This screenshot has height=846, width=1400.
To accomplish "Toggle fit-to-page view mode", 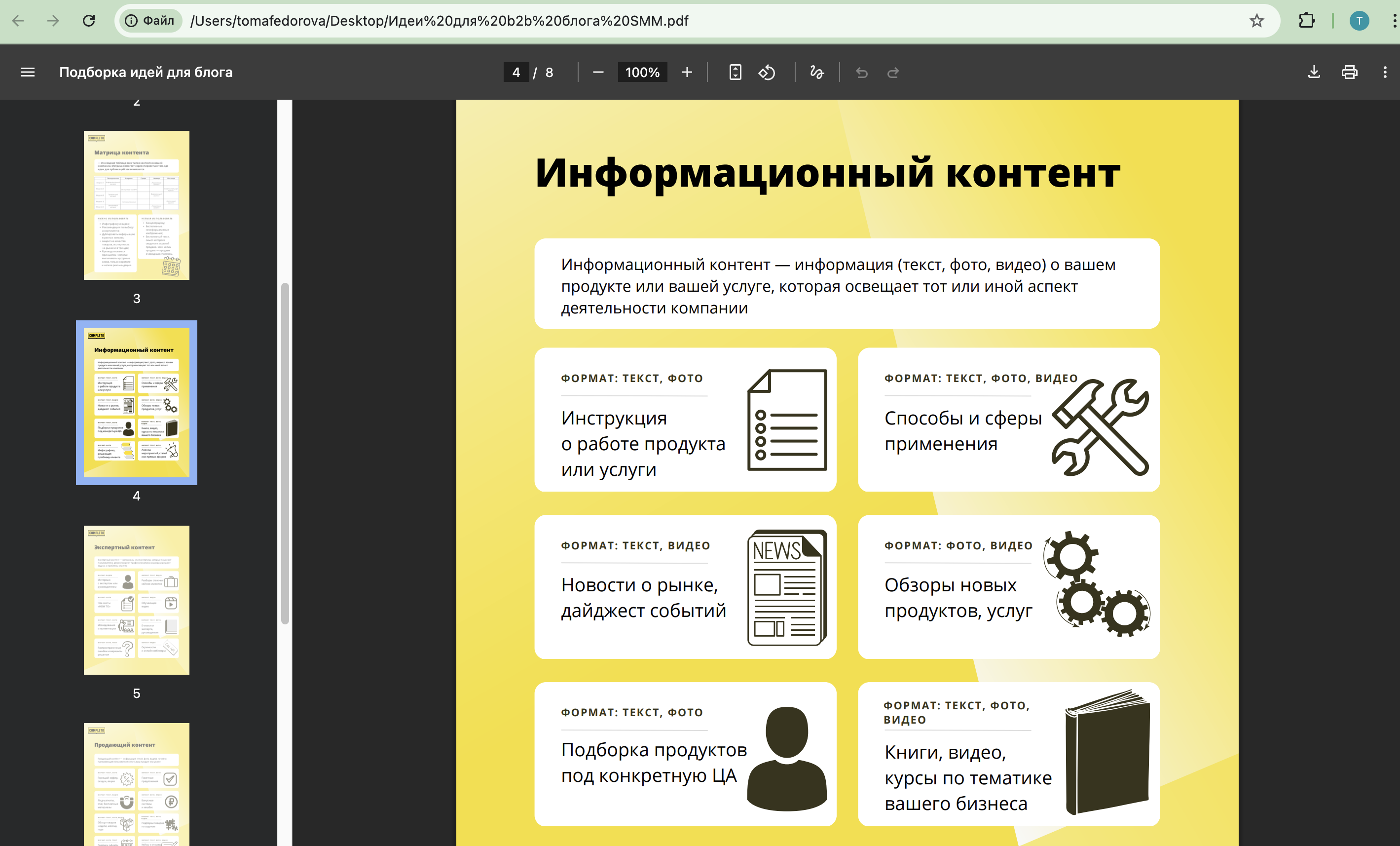I will tap(735, 72).
